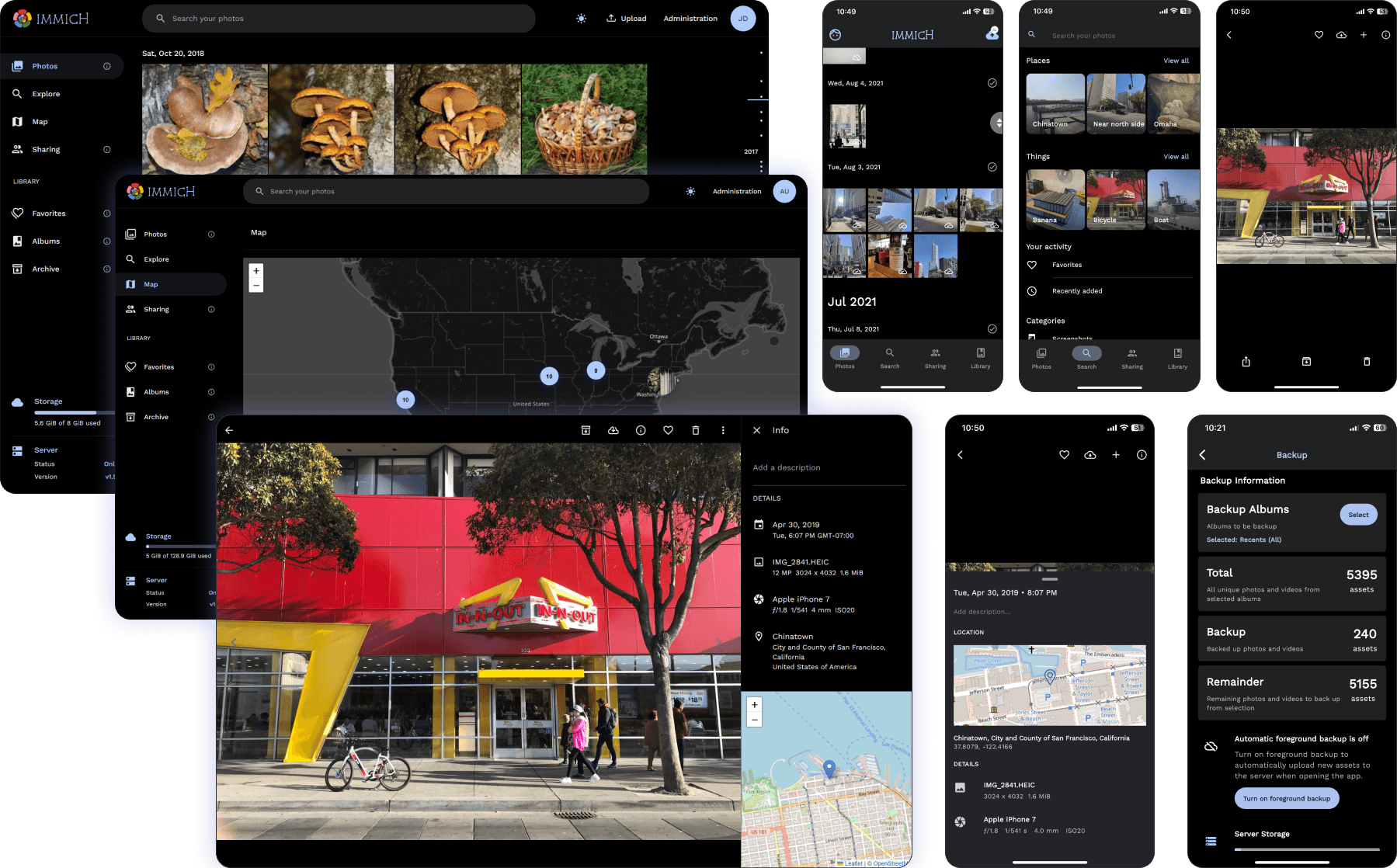This screenshot has width=1397, height=868.
Task: Select all photos from Wed, Aug 4, 2021
Action: click(x=992, y=82)
